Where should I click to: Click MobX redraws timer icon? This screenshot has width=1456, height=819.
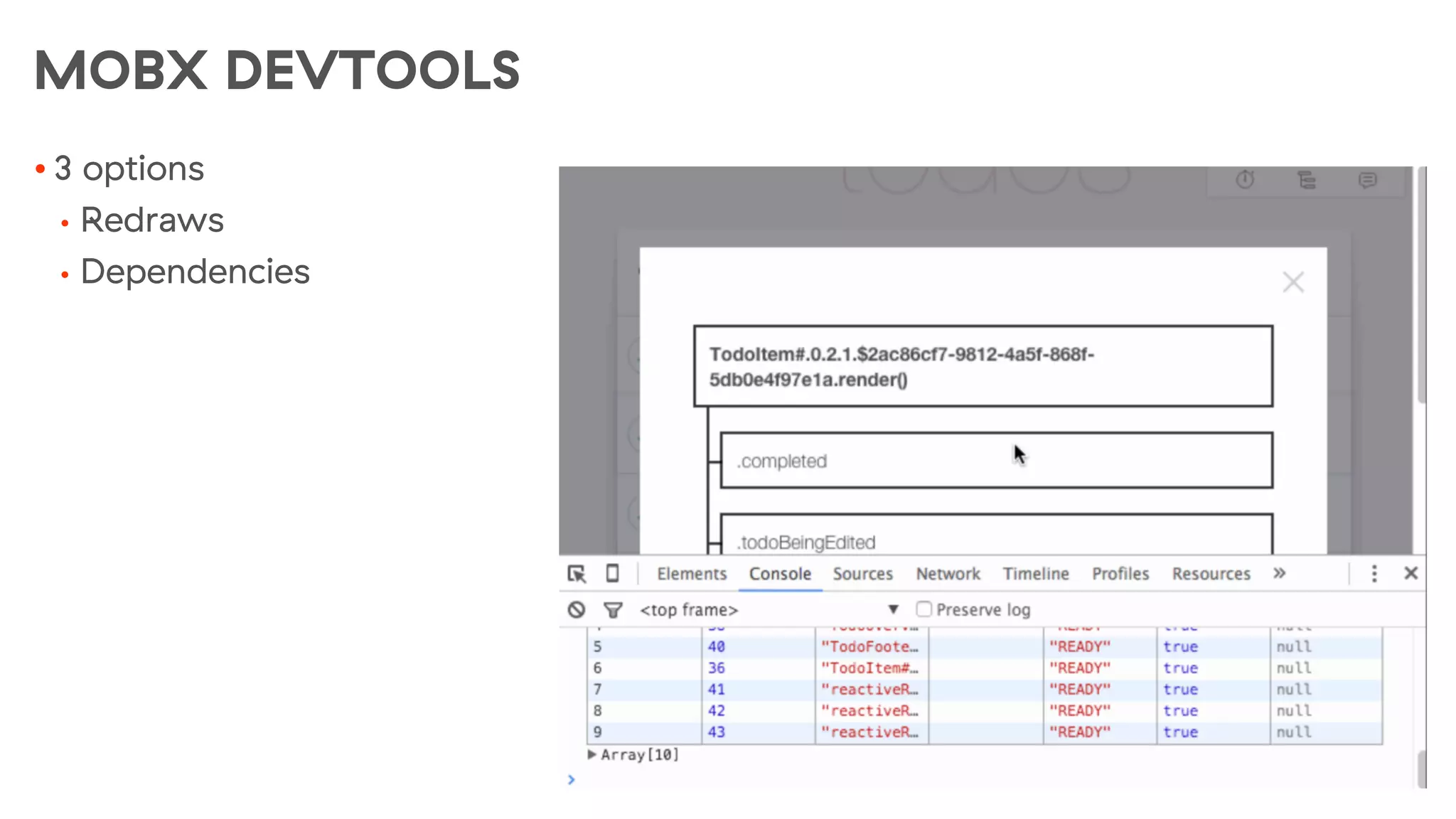1245,180
